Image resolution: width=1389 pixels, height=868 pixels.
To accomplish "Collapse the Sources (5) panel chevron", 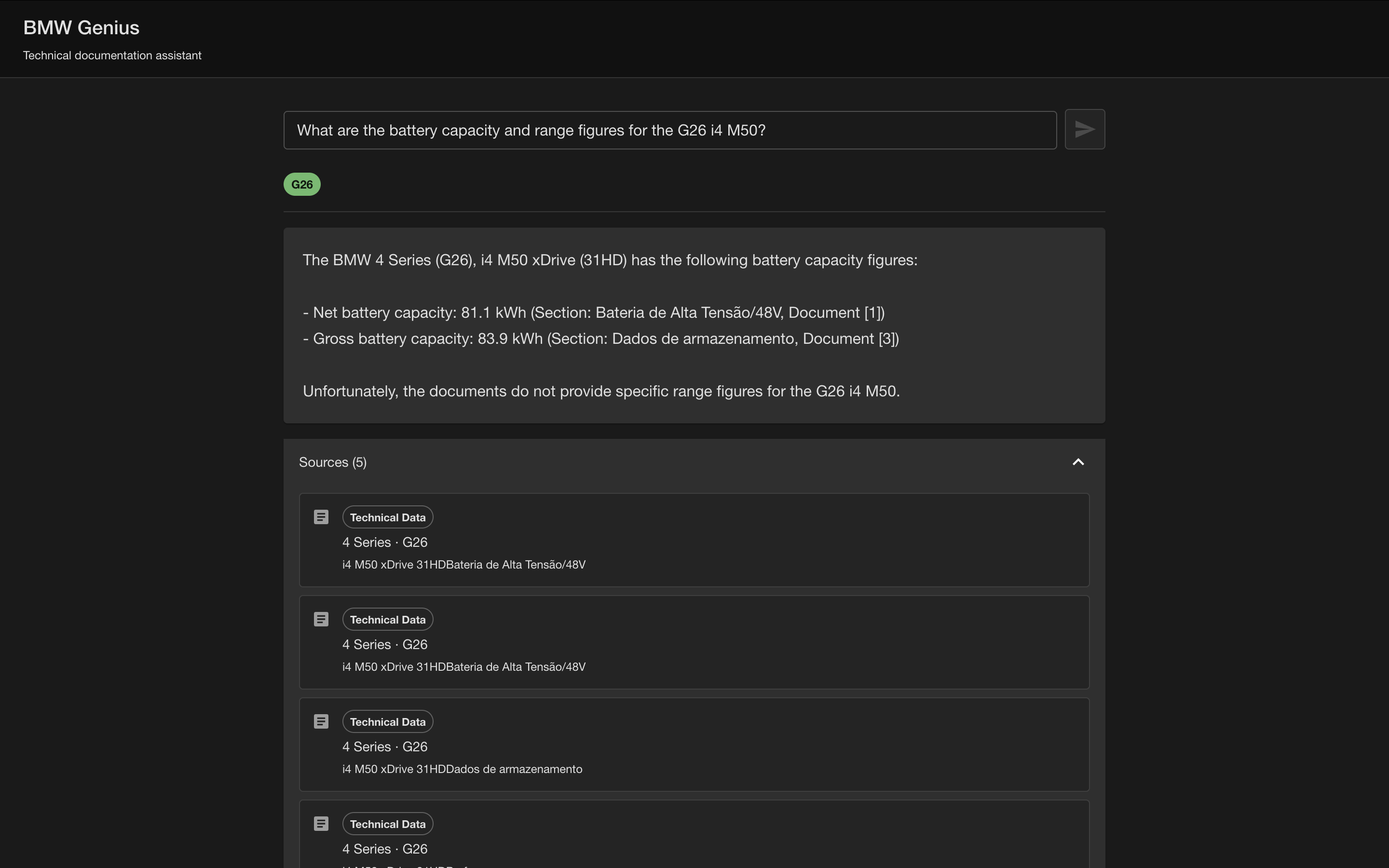I will pyautogui.click(x=1078, y=462).
